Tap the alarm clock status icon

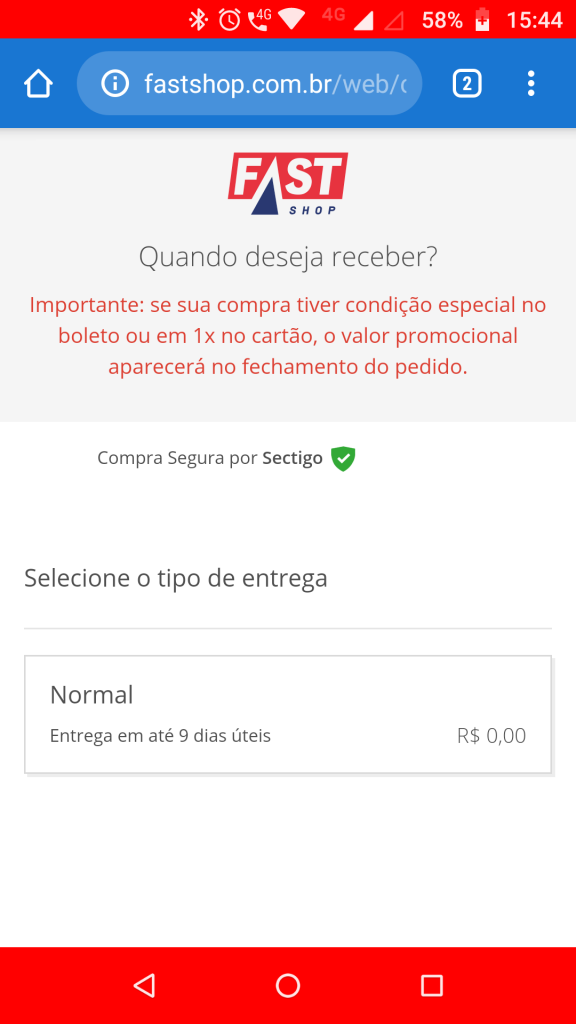click(x=229, y=20)
